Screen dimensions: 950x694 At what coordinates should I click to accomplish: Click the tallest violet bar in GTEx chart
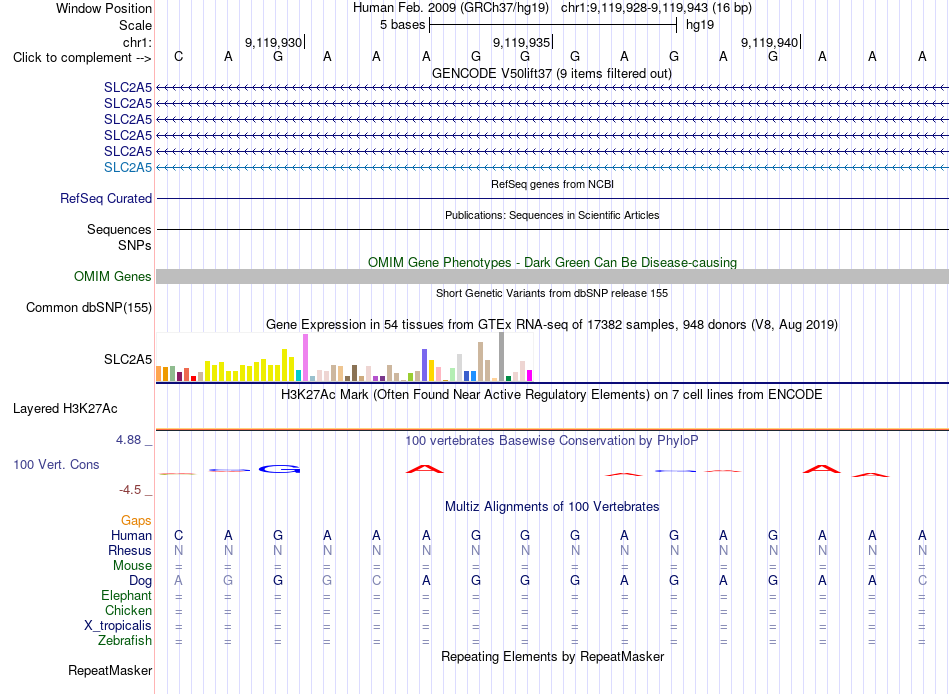pos(305,358)
